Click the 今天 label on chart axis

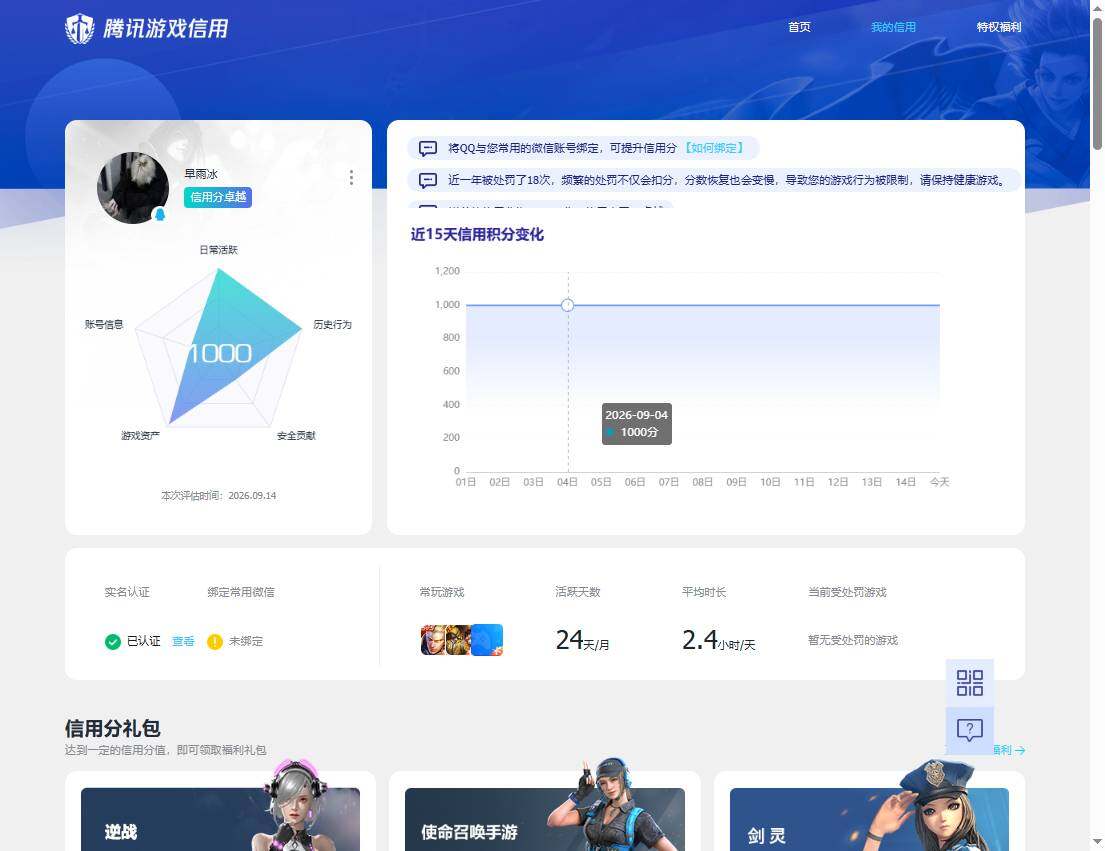[939, 482]
